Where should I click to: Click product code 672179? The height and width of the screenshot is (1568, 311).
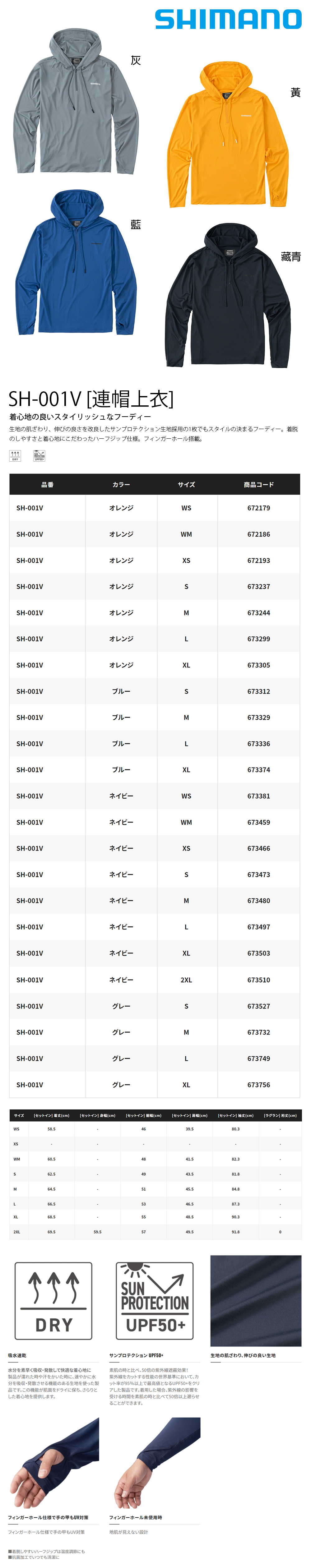tap(259, 508)
